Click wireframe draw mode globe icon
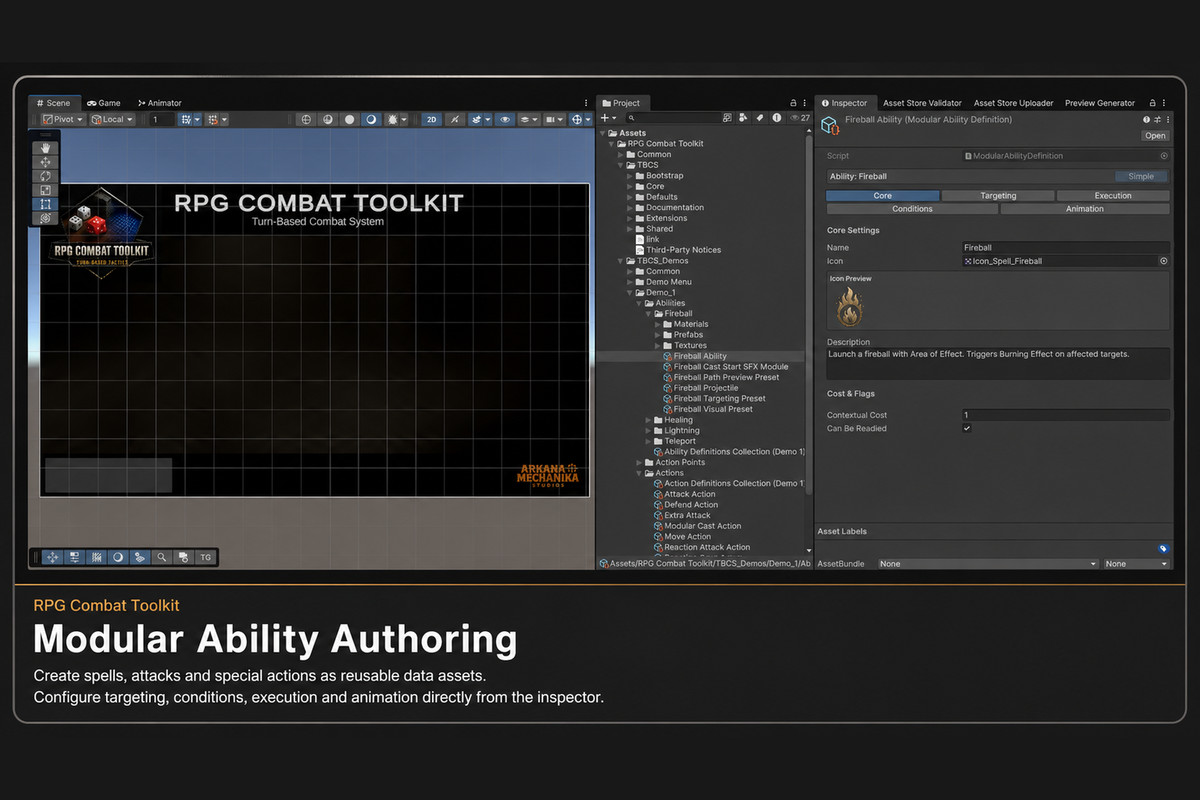This screenshot has height=800, width=1200. click(307, 119)
